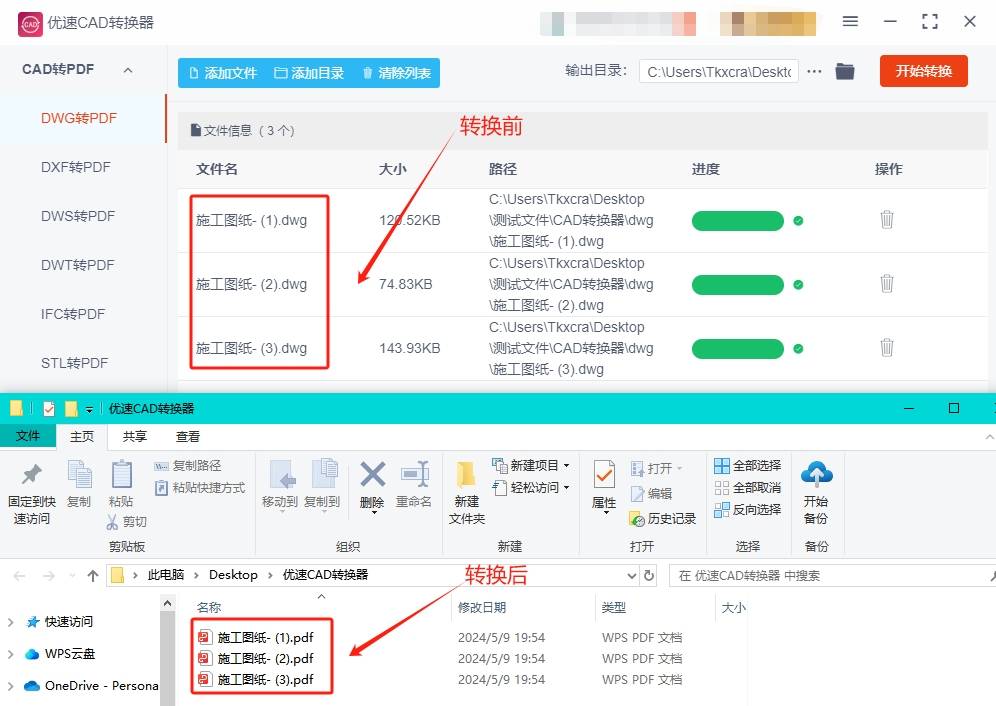
Task: Expand OneDrive - Persona in navigation pane
Action: tap(10, 686)
